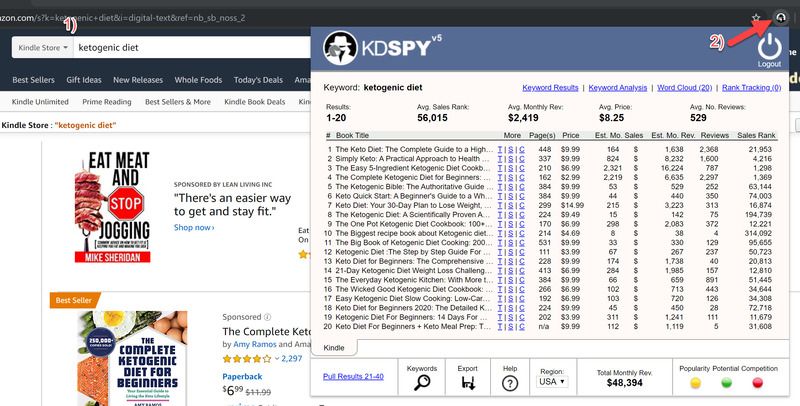The width and height of the screenshot is (800, 406).
Task: Select the Paperback format link
Action: point(242,376)
